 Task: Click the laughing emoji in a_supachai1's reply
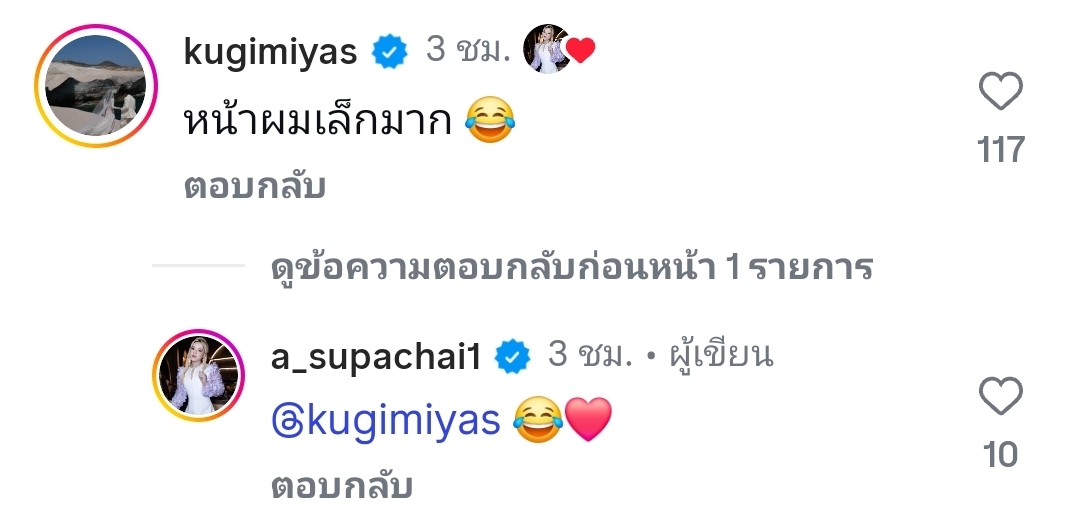click(537, 422)
